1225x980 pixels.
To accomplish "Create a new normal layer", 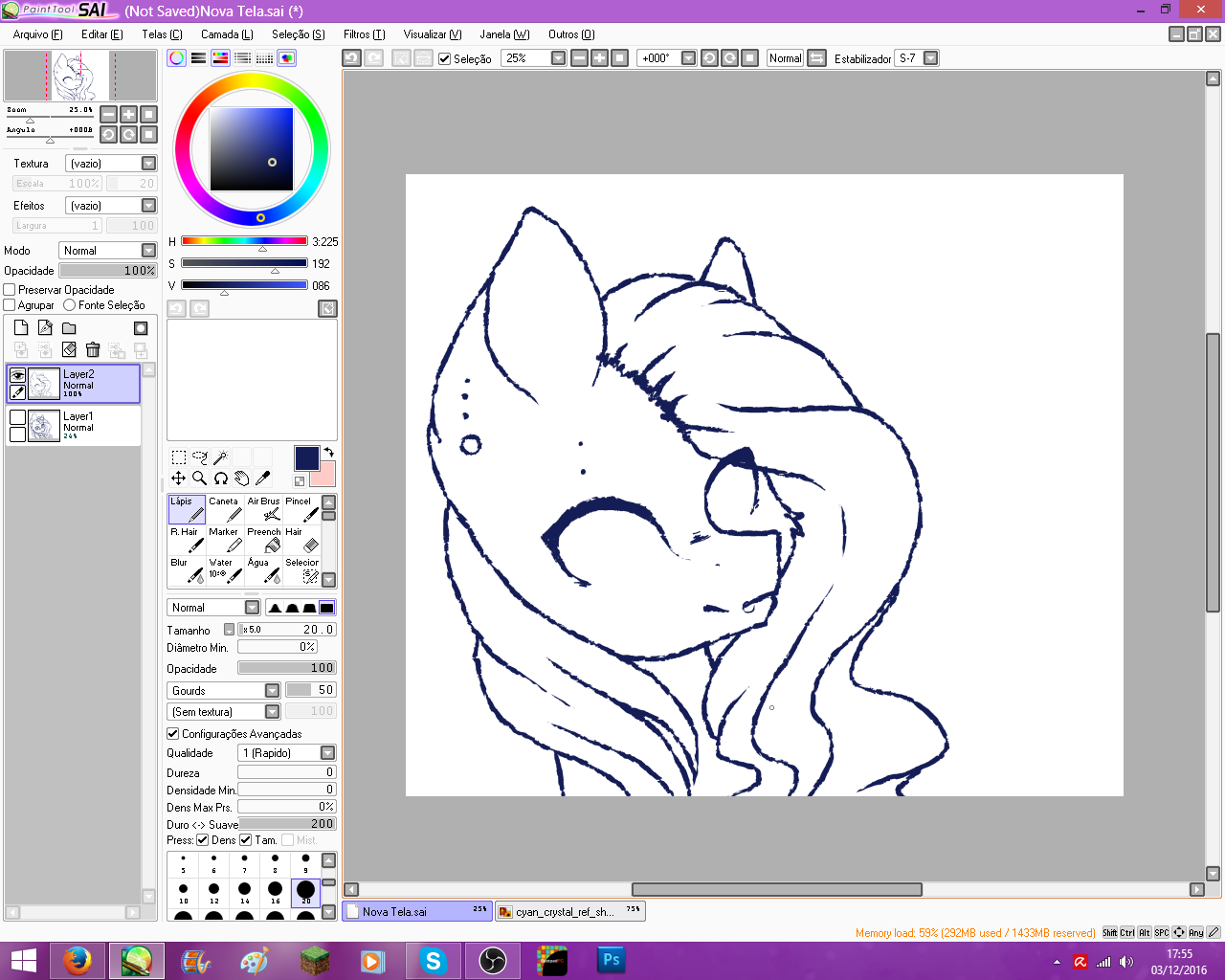I will 21,327.
